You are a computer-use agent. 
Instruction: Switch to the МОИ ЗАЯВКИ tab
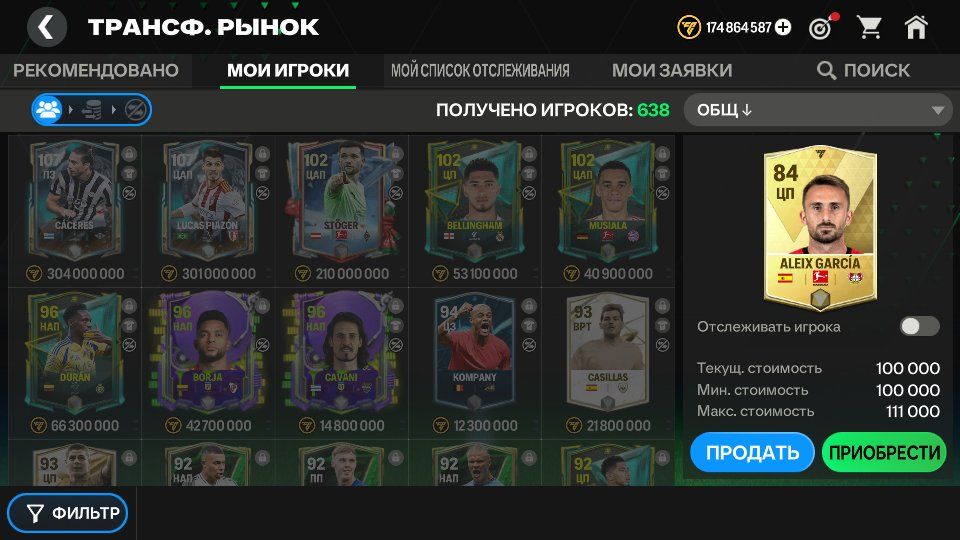click(x=672, y=70)
